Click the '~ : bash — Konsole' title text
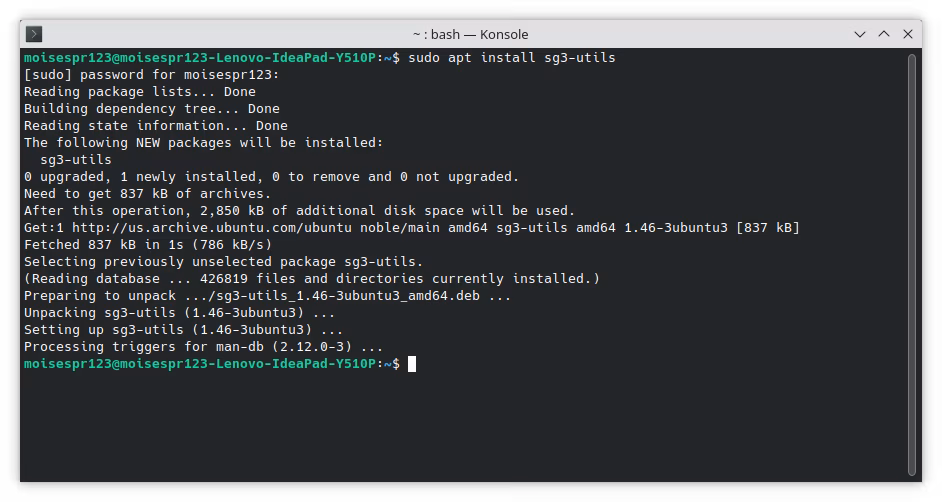The image size is (942, 502). (x=470, y=35)
